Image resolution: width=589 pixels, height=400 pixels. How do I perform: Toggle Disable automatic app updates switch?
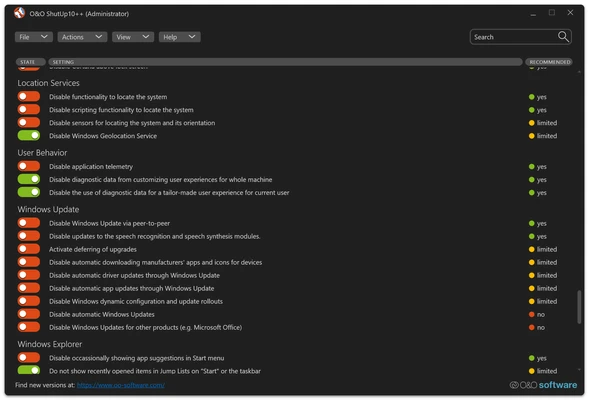(29, 288)
